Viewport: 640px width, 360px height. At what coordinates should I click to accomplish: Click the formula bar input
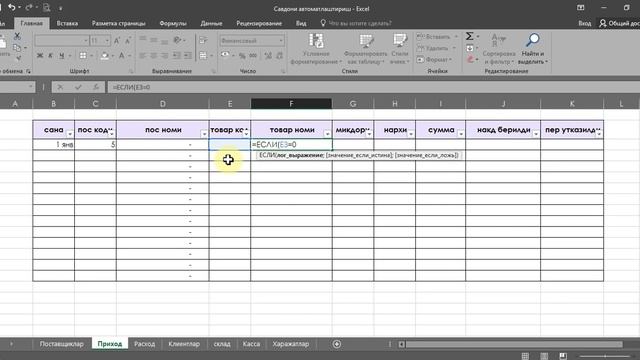373,87
